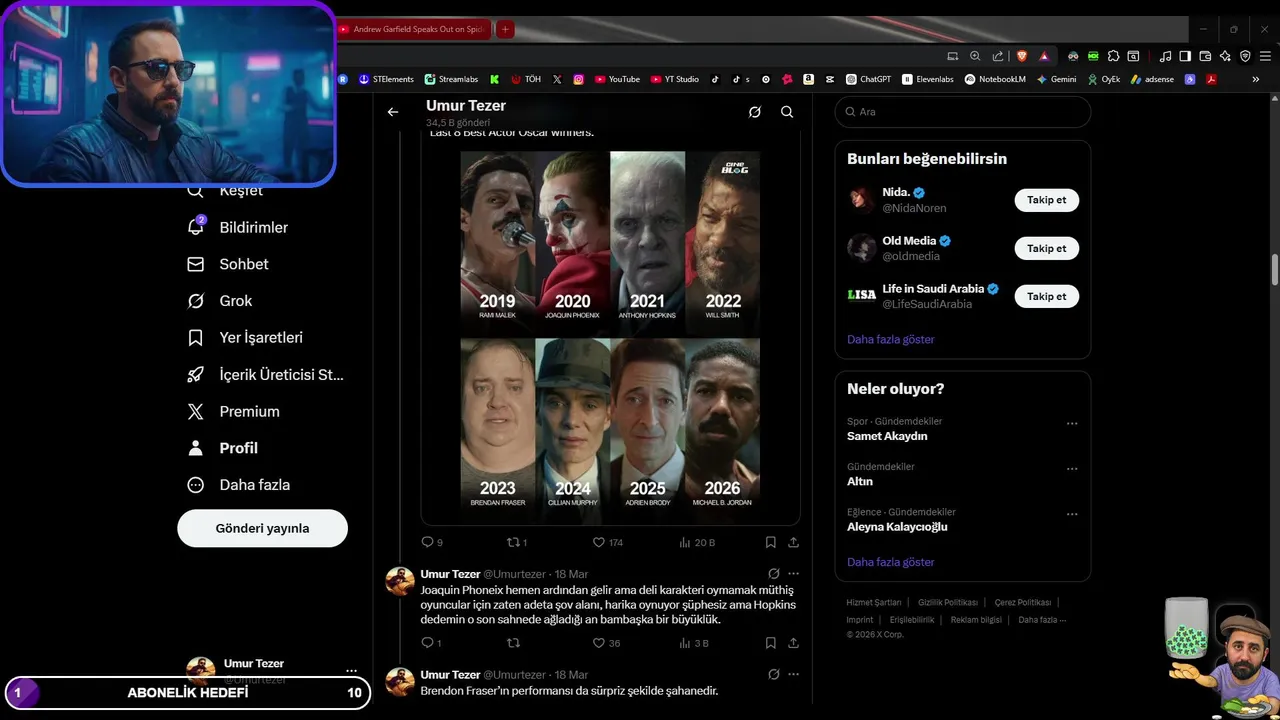Reply to the Joaquin Phoenix post
The image size is (1280, 720).
tap(431, 643)
